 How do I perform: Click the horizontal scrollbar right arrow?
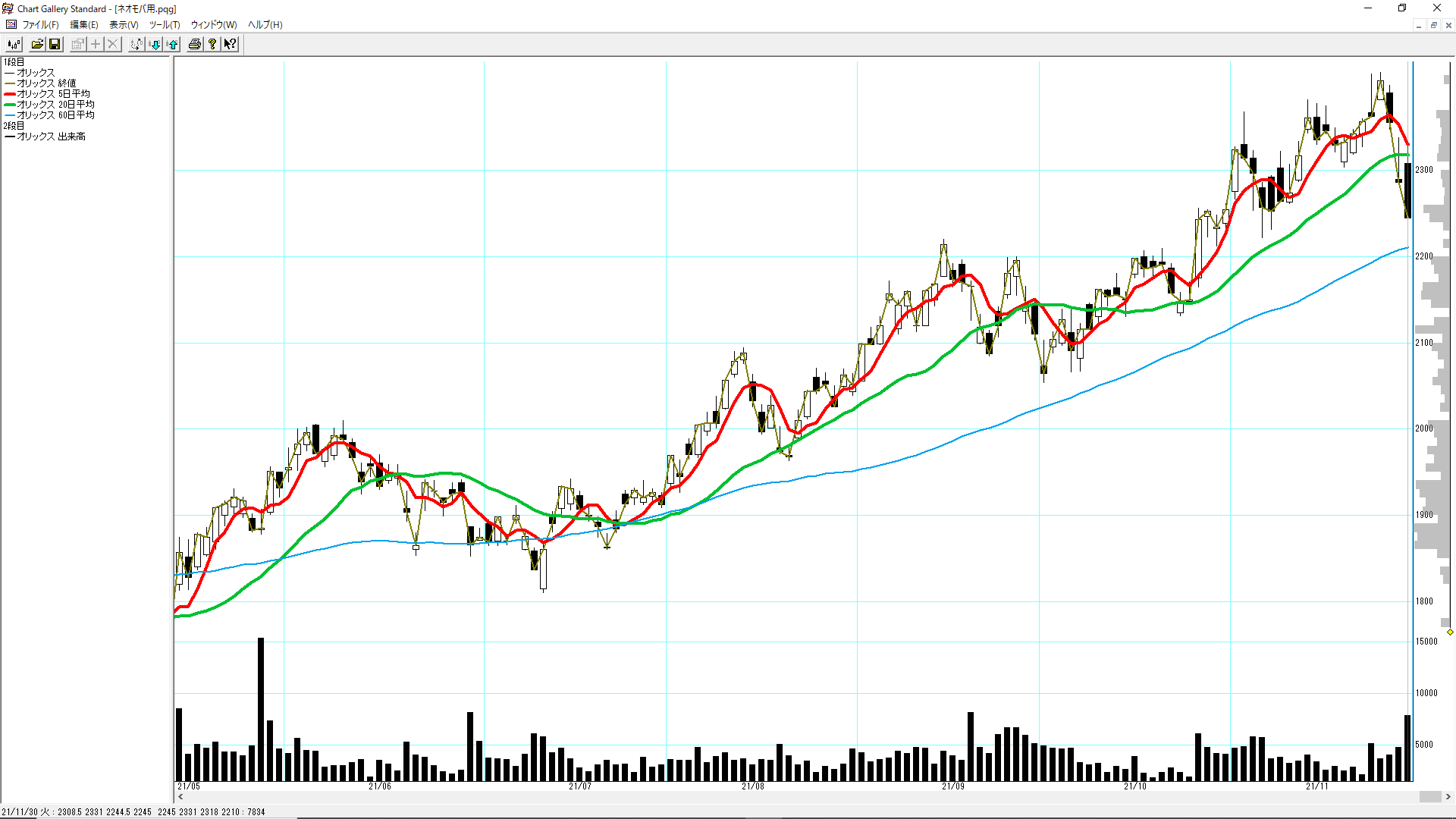(1448, 797)
